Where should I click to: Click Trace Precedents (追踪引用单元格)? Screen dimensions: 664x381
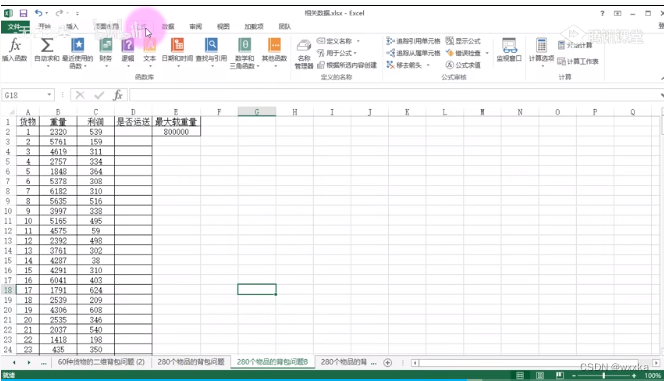point(413,41)
